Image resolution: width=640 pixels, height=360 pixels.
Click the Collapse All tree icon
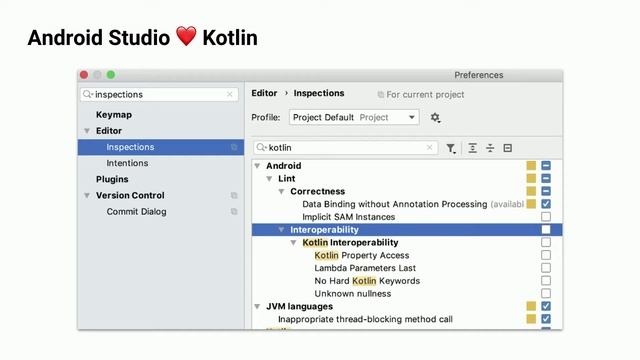tap(490, 148)
